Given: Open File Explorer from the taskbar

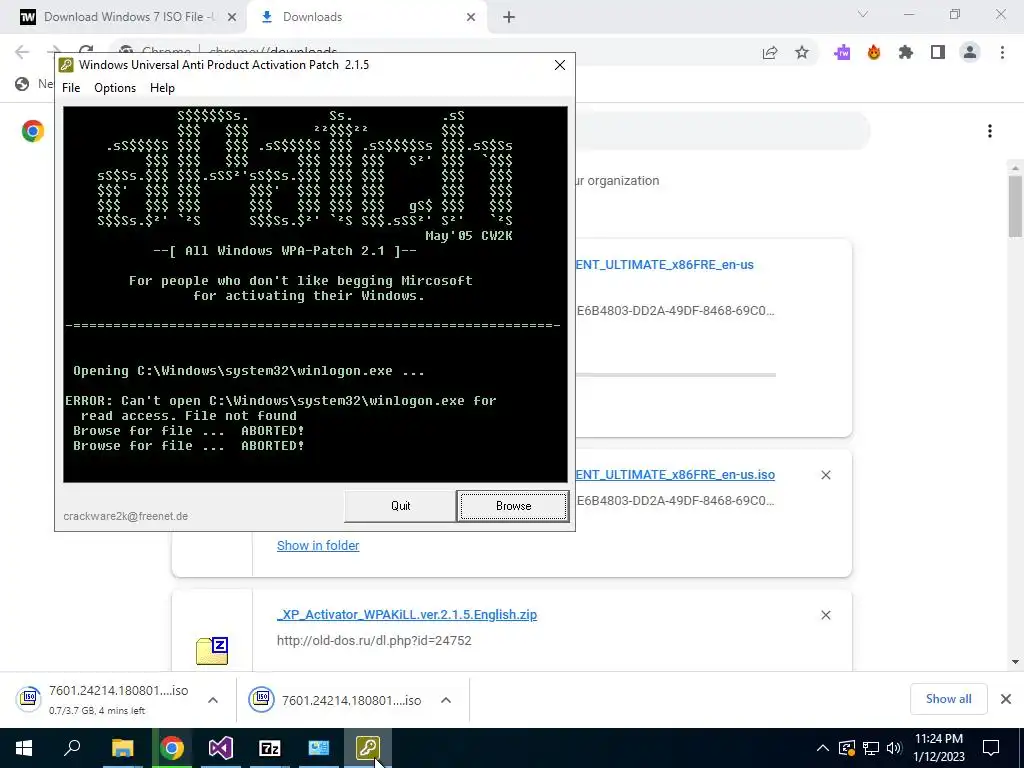Looking at the screenshot, I should pos(122,748).
